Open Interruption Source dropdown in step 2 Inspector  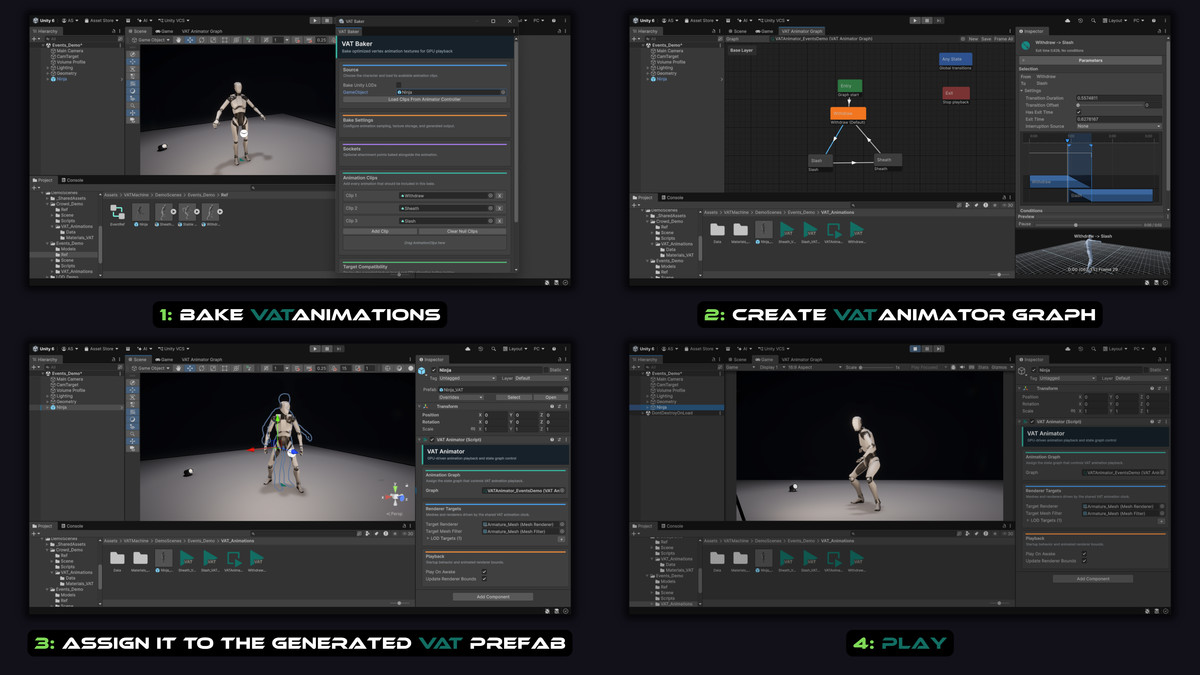1119,126
